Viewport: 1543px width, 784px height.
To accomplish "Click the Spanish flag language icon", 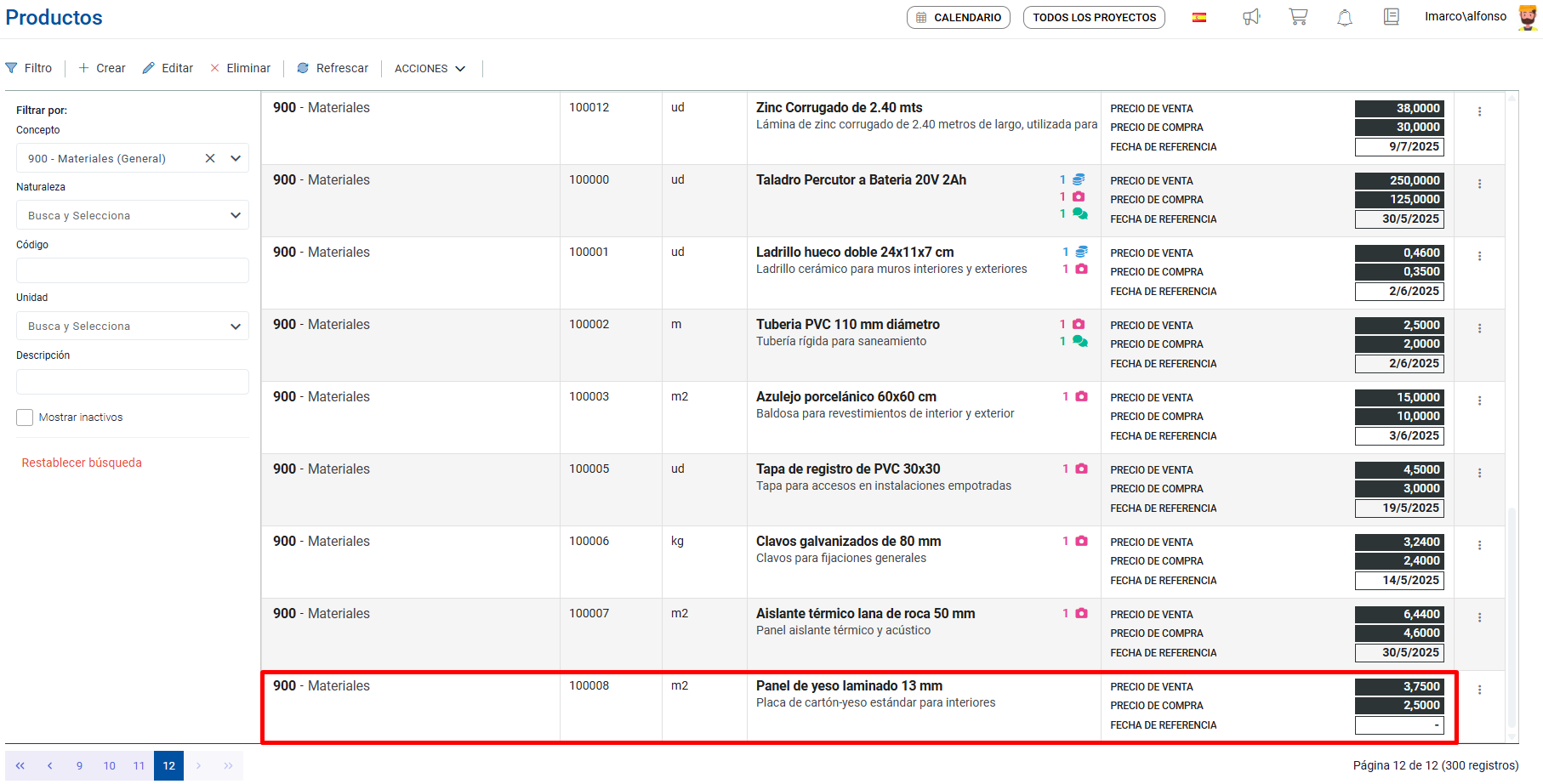I will click(x=1199, y=17).
